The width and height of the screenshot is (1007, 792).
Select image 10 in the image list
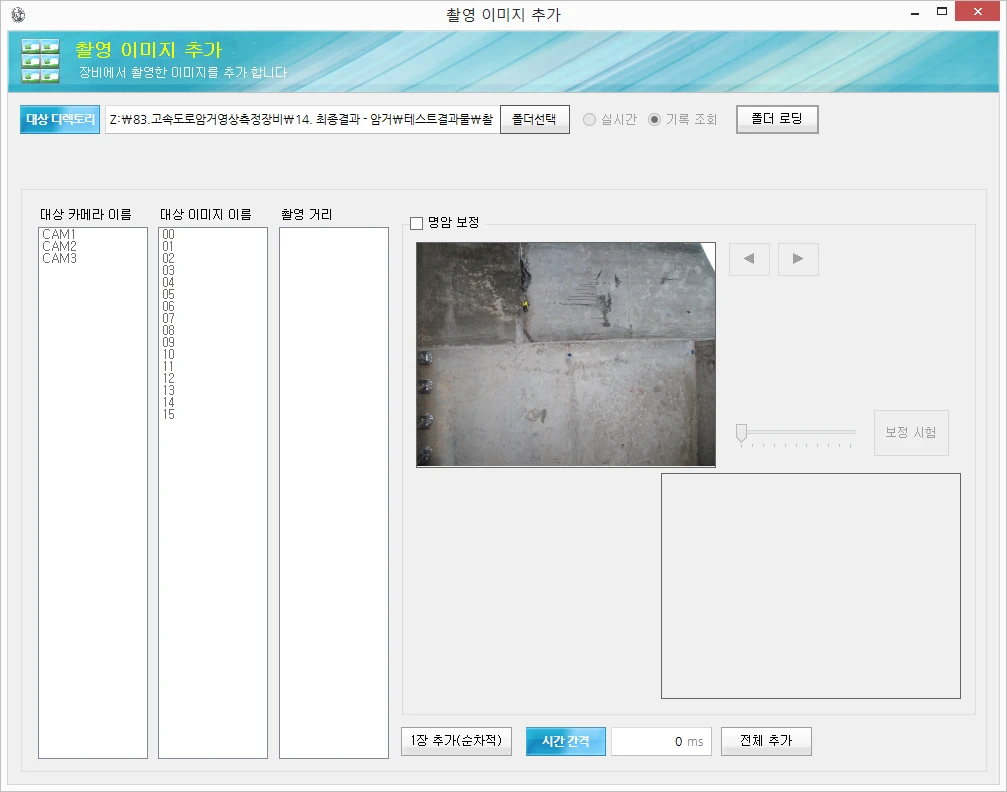(x=168, y=355)
